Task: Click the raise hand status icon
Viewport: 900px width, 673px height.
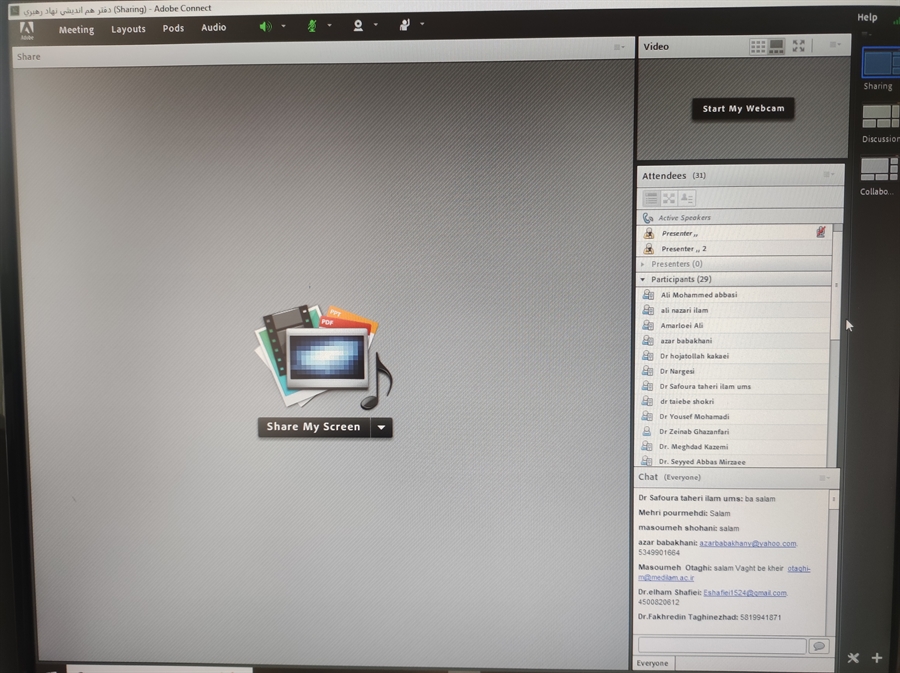Action: 405,25
